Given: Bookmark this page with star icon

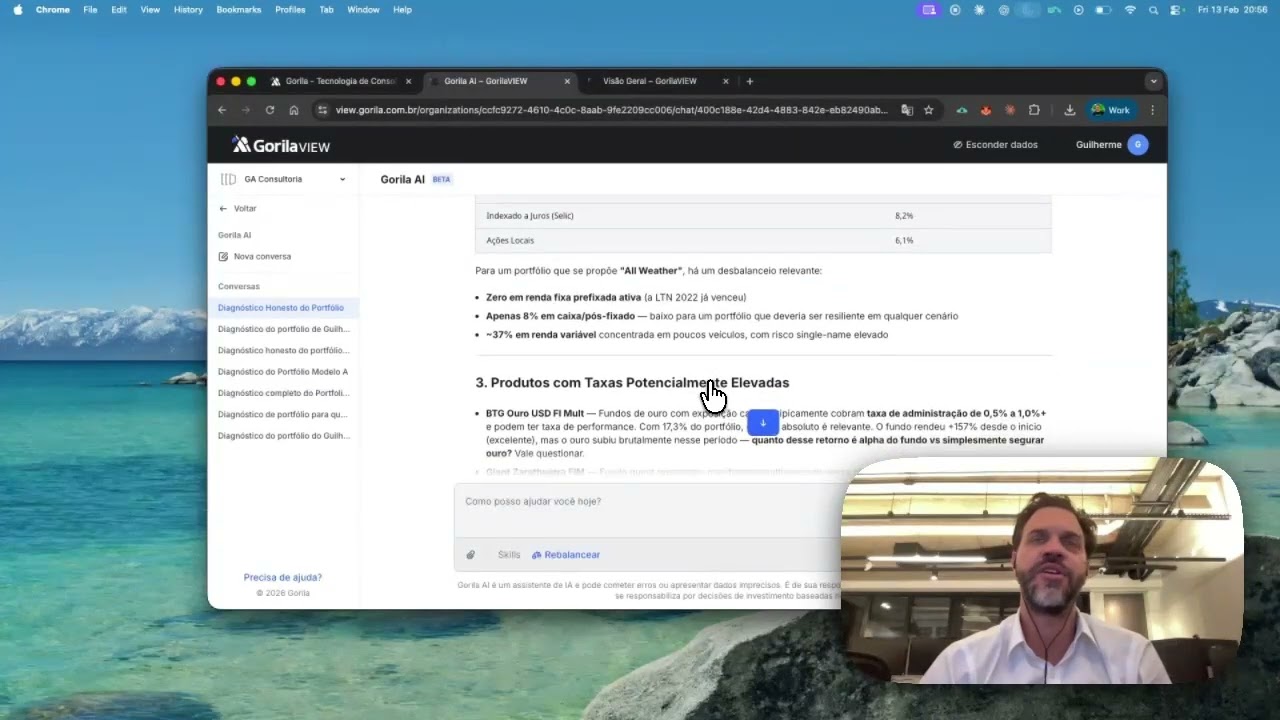Looking at the screenshot, I should (x=929, y=110).
